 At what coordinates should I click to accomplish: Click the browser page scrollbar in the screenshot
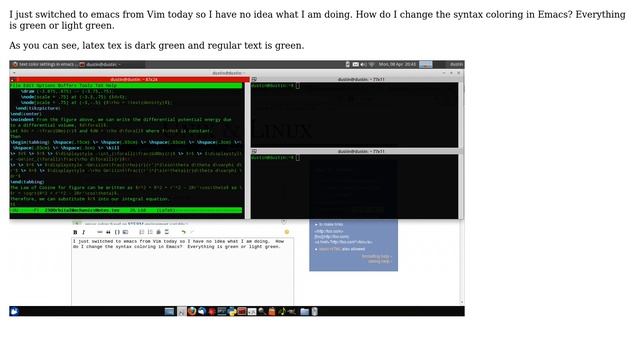point(462,262)
